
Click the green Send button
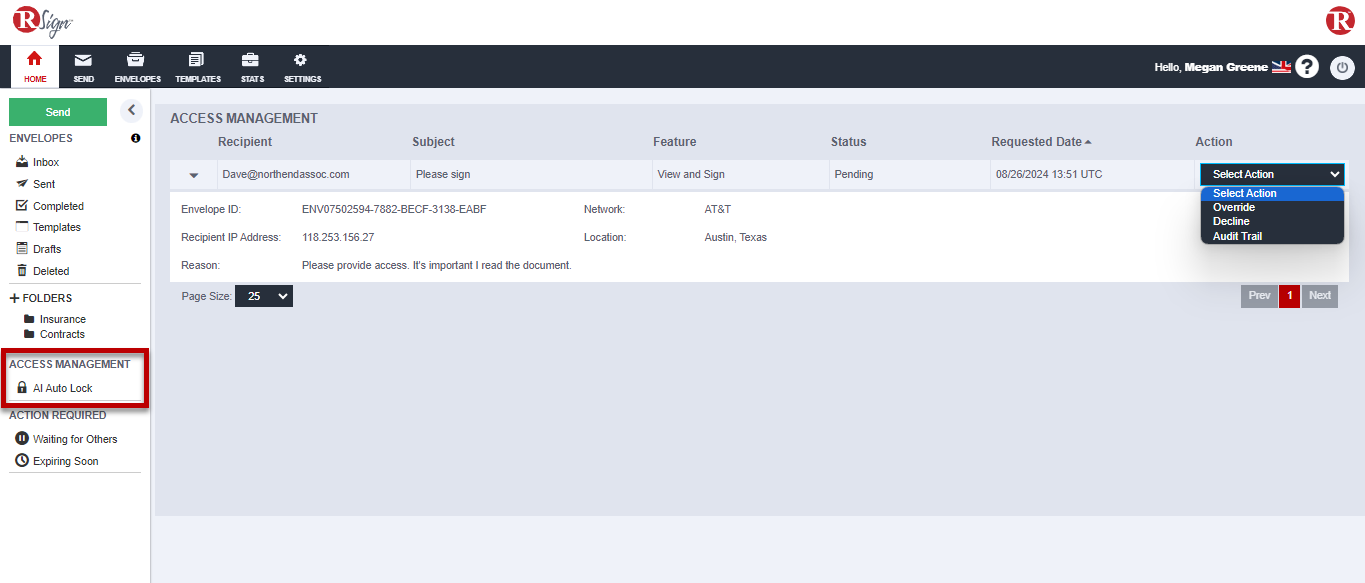coord(57,111)
